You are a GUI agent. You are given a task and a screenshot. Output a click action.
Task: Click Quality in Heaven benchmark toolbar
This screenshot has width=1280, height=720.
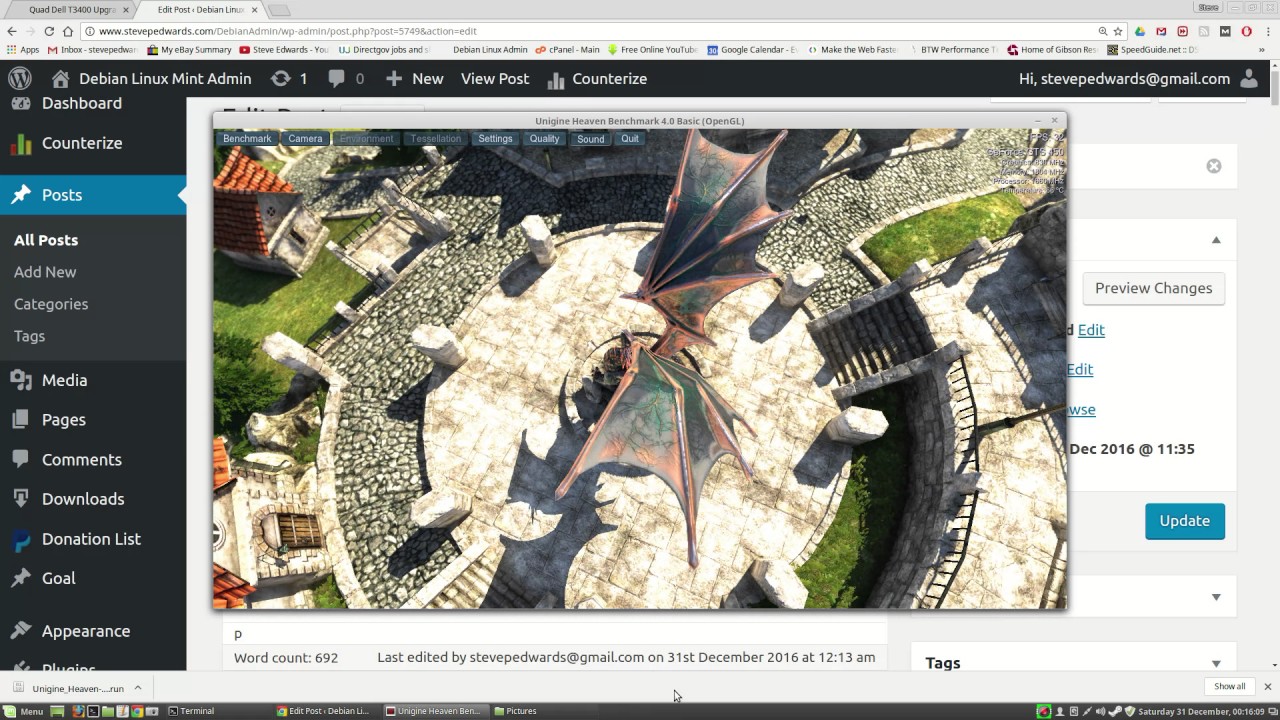coord(545,139)
